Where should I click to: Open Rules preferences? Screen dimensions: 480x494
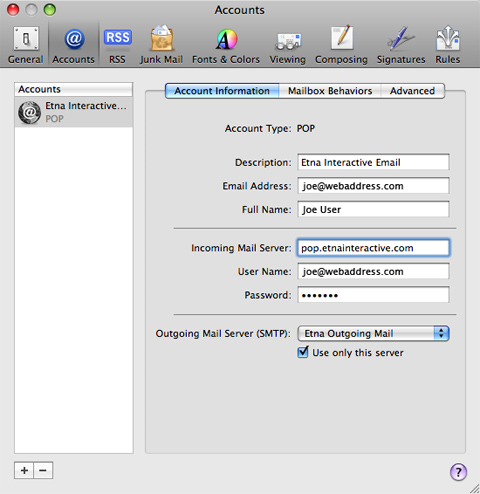click(x=448, y=45)
